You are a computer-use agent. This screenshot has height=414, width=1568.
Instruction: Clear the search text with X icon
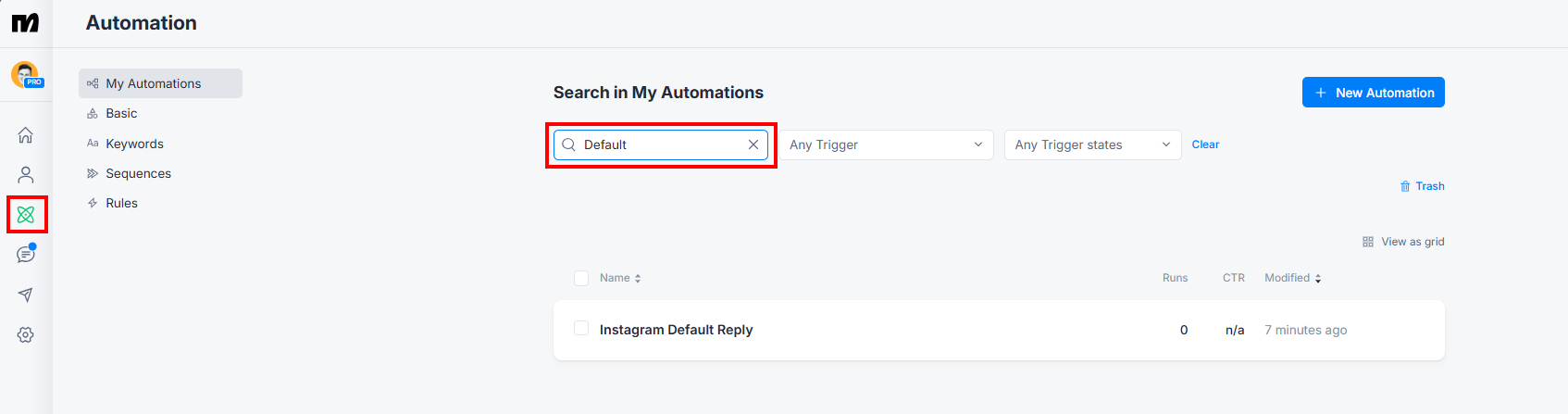click(753, 144)
